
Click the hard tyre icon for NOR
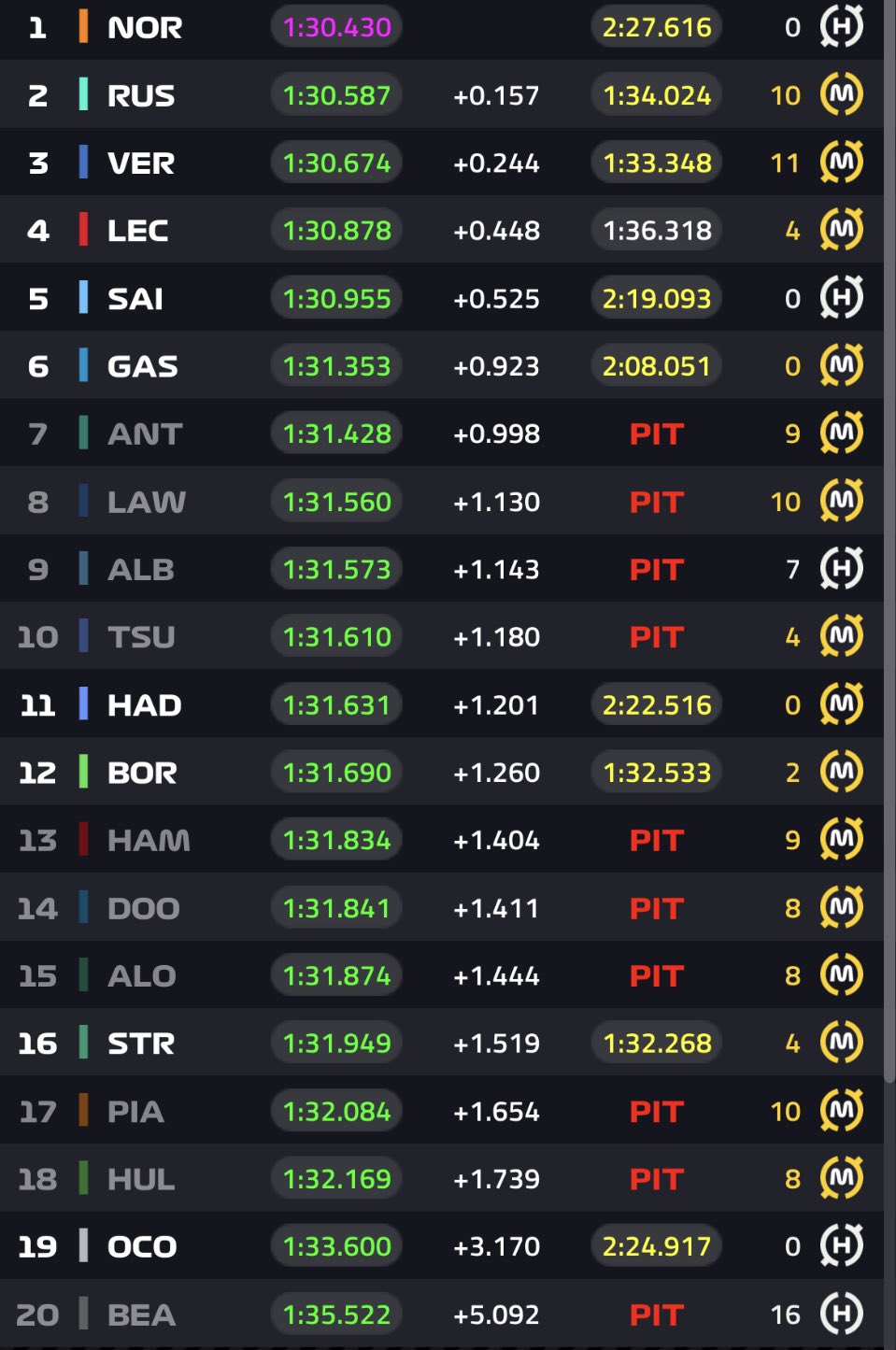pos(841,26)
